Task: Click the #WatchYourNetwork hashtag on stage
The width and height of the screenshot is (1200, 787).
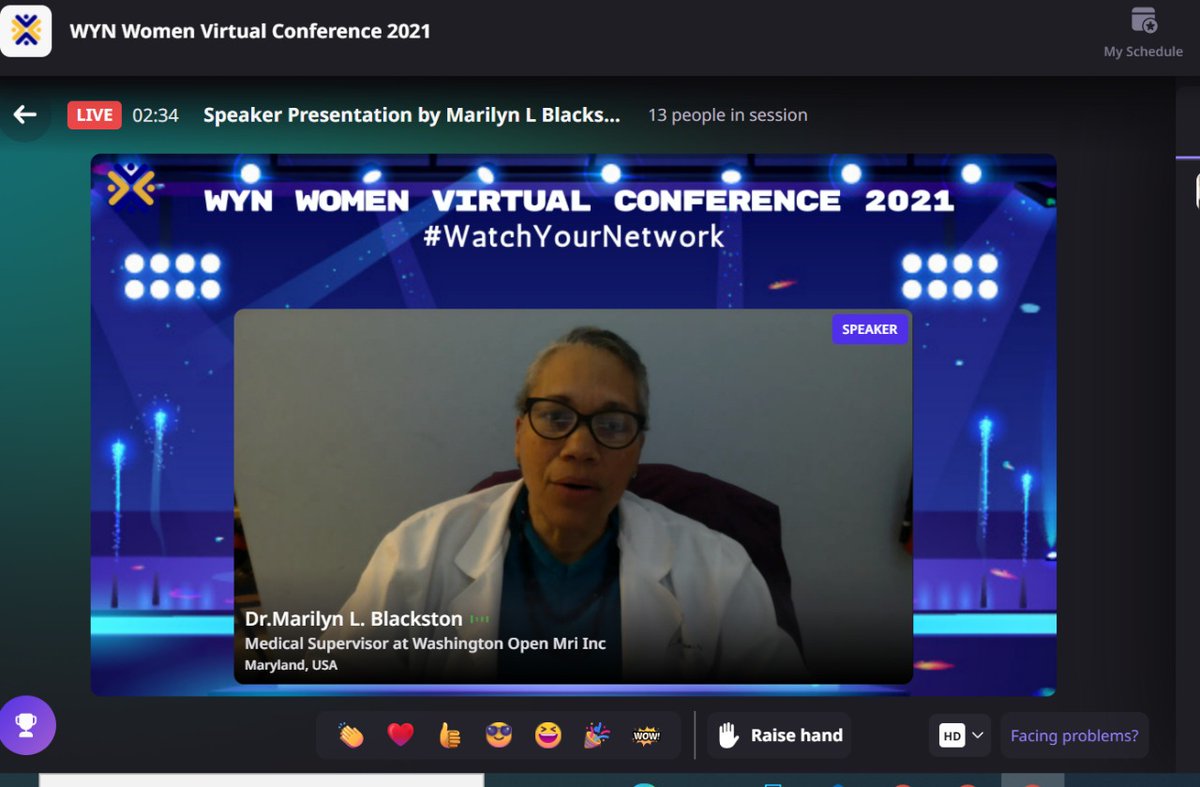Action: [x=575, y=236]
